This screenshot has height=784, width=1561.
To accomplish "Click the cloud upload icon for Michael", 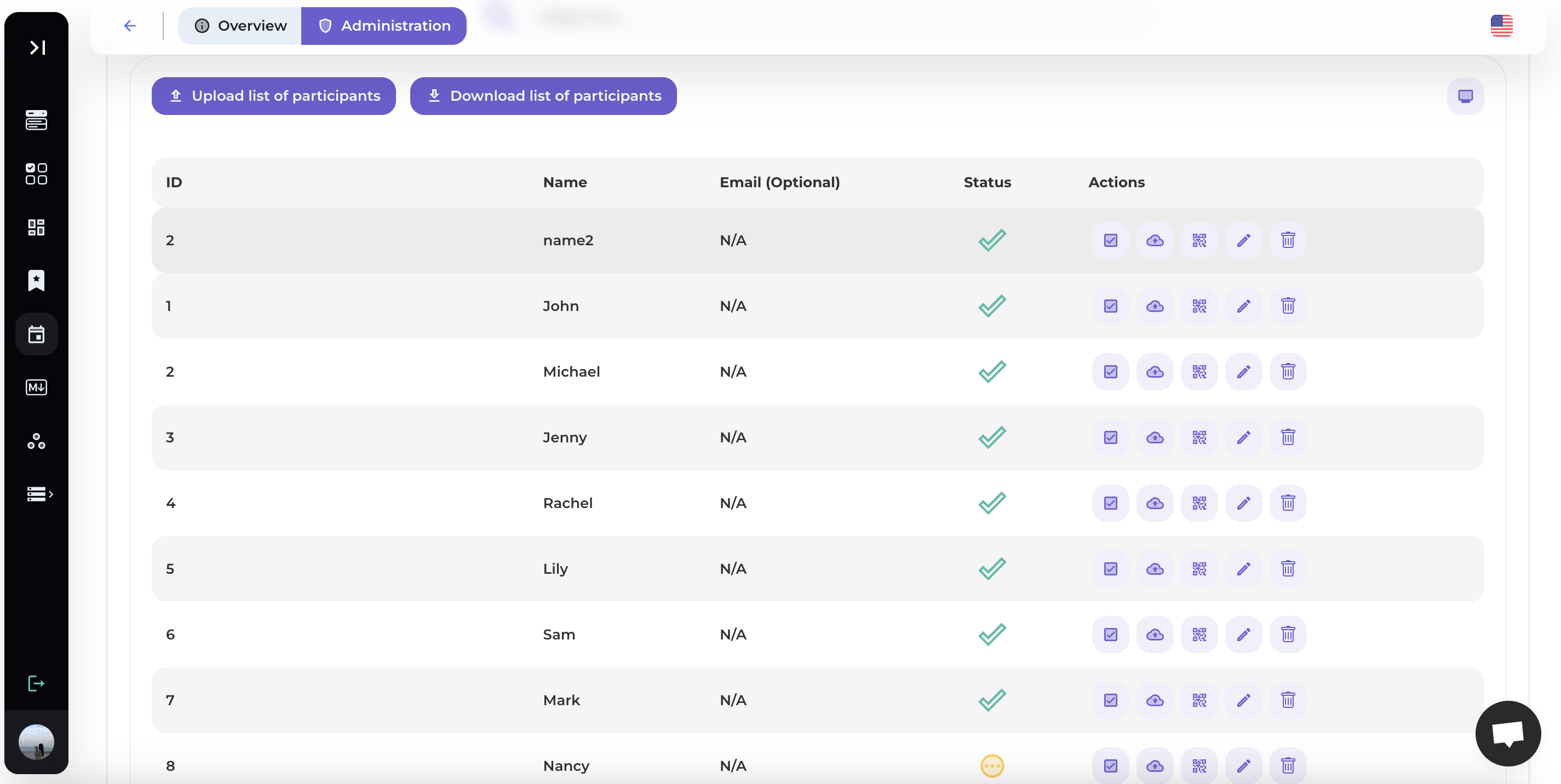I will click(1155, 371).
